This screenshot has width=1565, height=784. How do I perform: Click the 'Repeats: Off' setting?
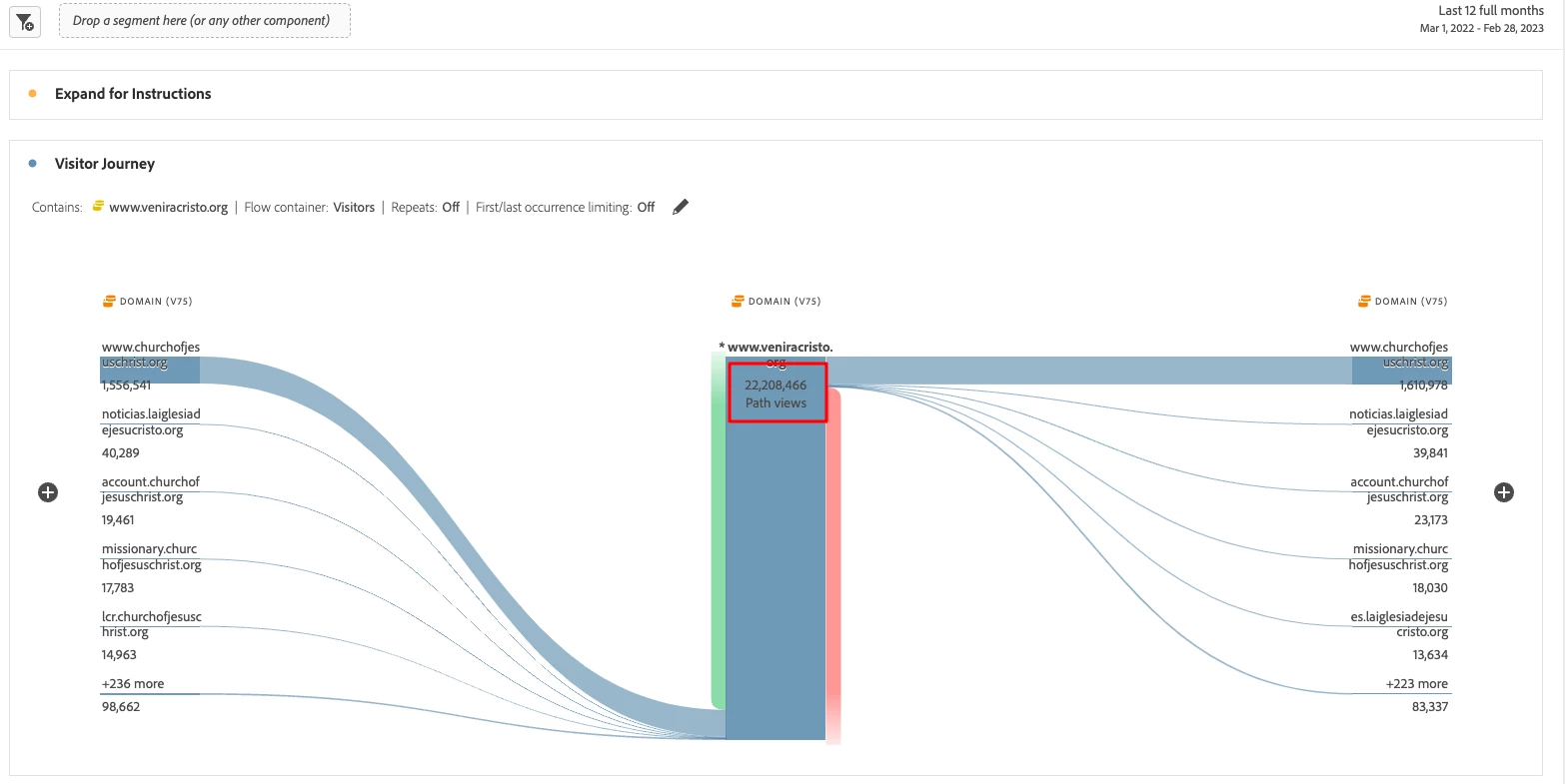pos(426,208)
